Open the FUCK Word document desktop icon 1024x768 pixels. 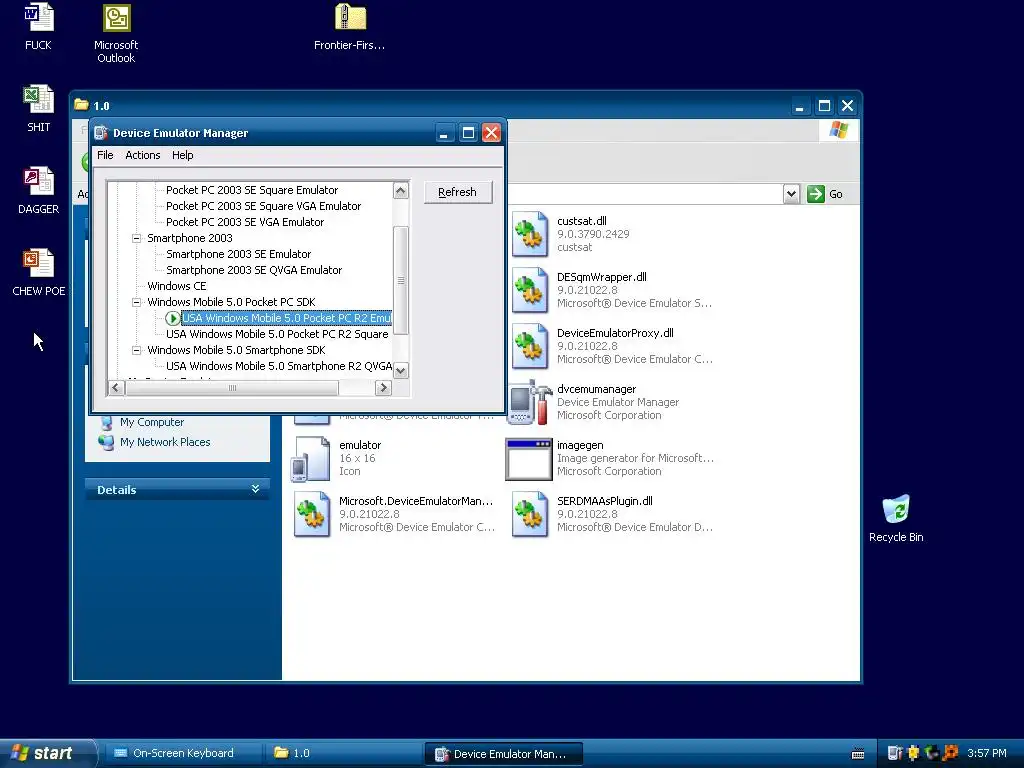[x=39, y=18]
